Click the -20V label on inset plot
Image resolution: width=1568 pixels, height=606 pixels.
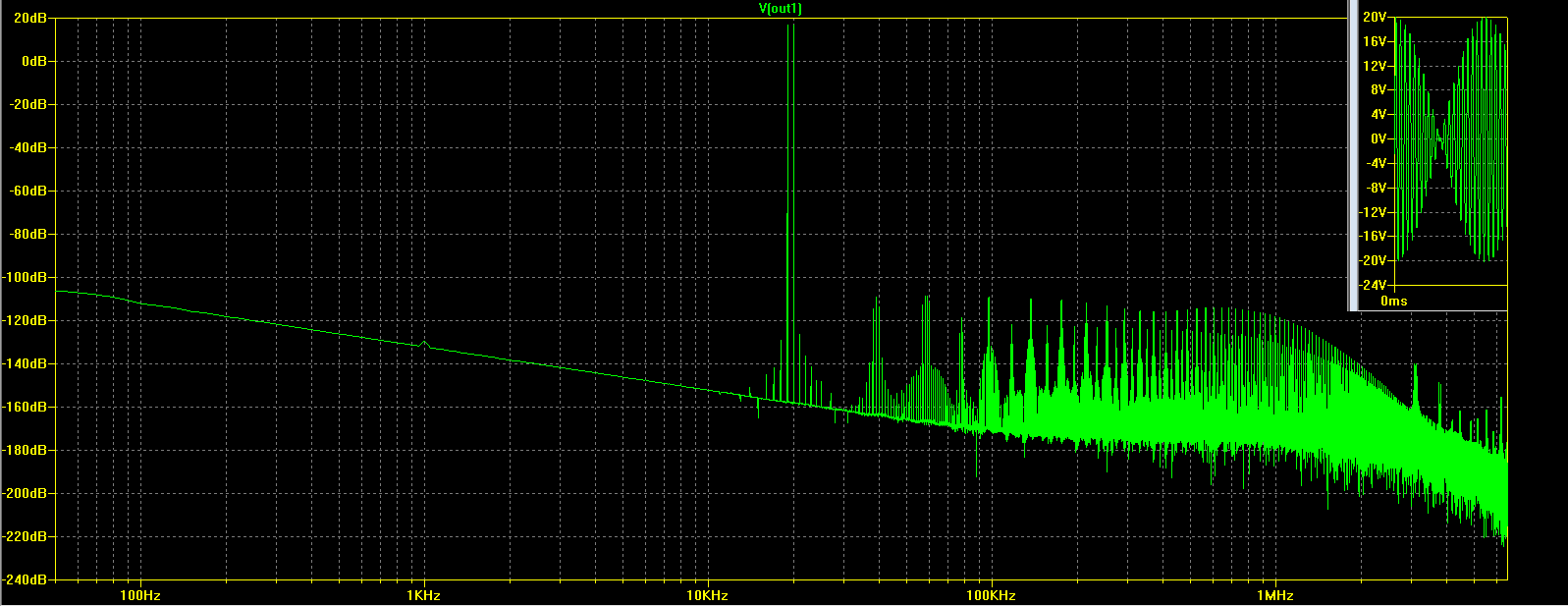click(x=1373, y=260)
